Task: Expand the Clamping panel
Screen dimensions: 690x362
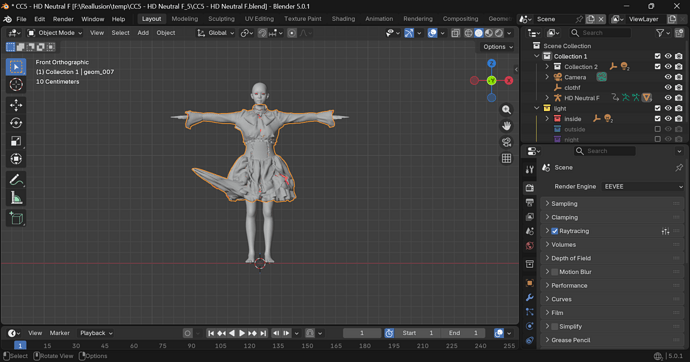Action: [611, 217]
